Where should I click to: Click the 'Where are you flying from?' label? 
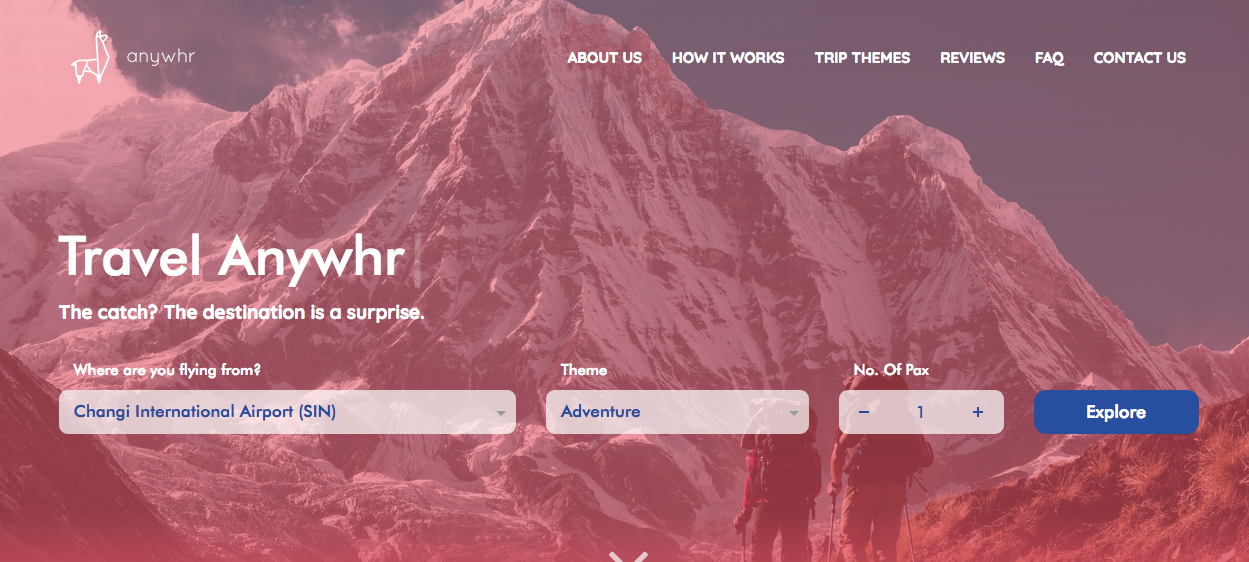click(x=167, y=370)
